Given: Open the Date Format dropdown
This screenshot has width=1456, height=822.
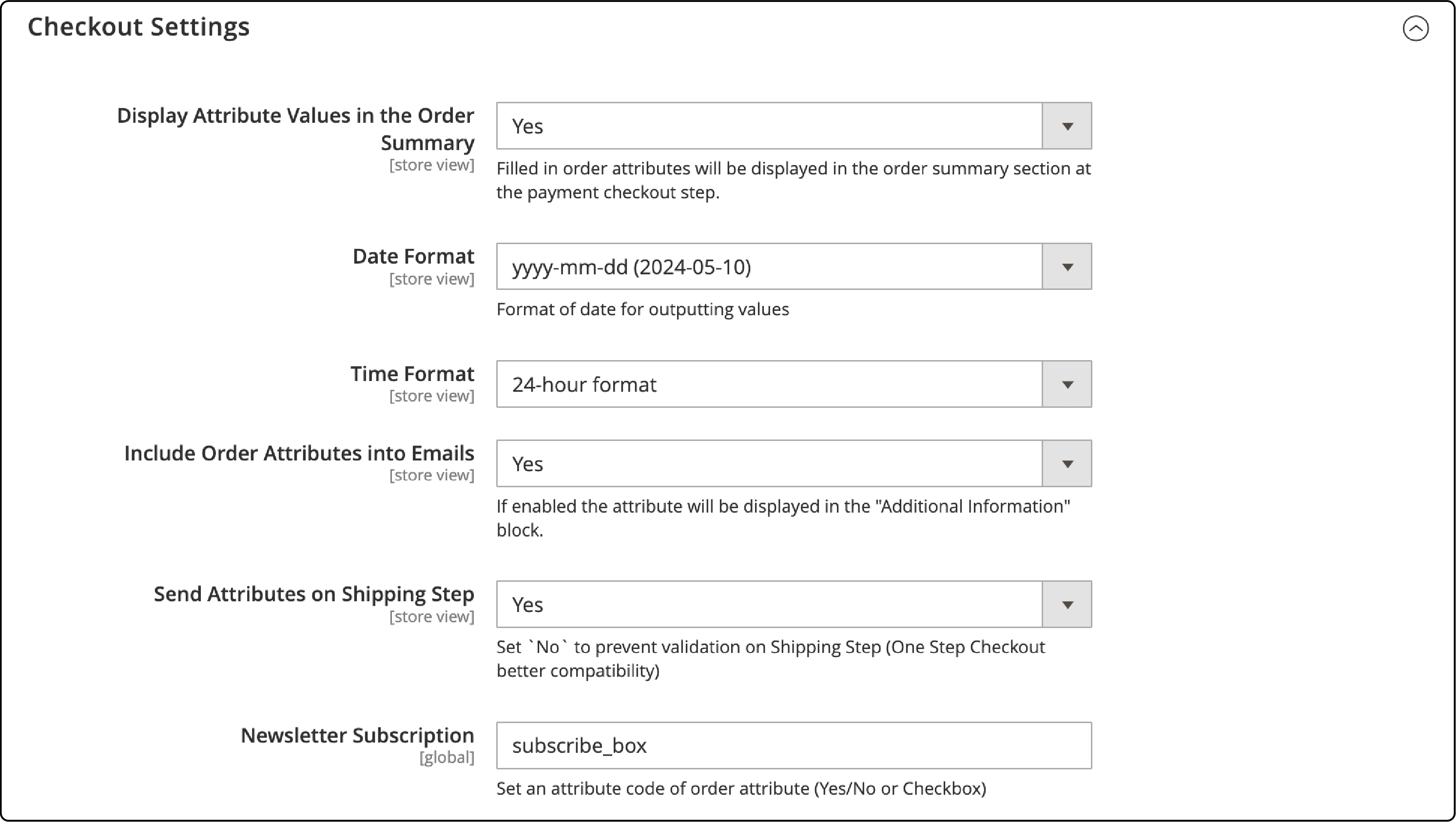Looking at the screenshot, I should (x=794, y=266).
